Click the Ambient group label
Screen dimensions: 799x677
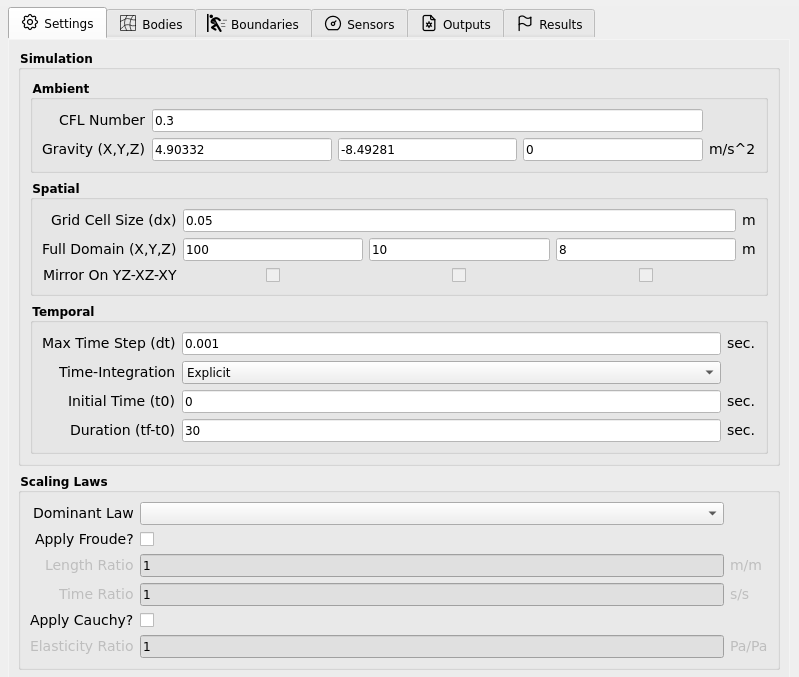tap(61, 89)
